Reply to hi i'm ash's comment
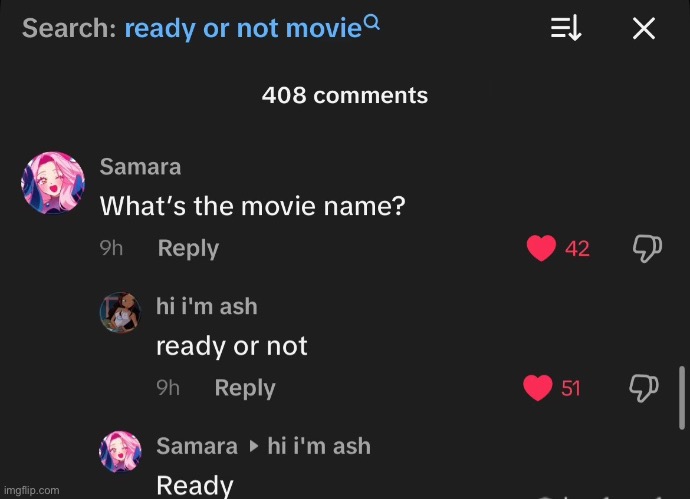690x499 pixels. (x=245, y=388)
